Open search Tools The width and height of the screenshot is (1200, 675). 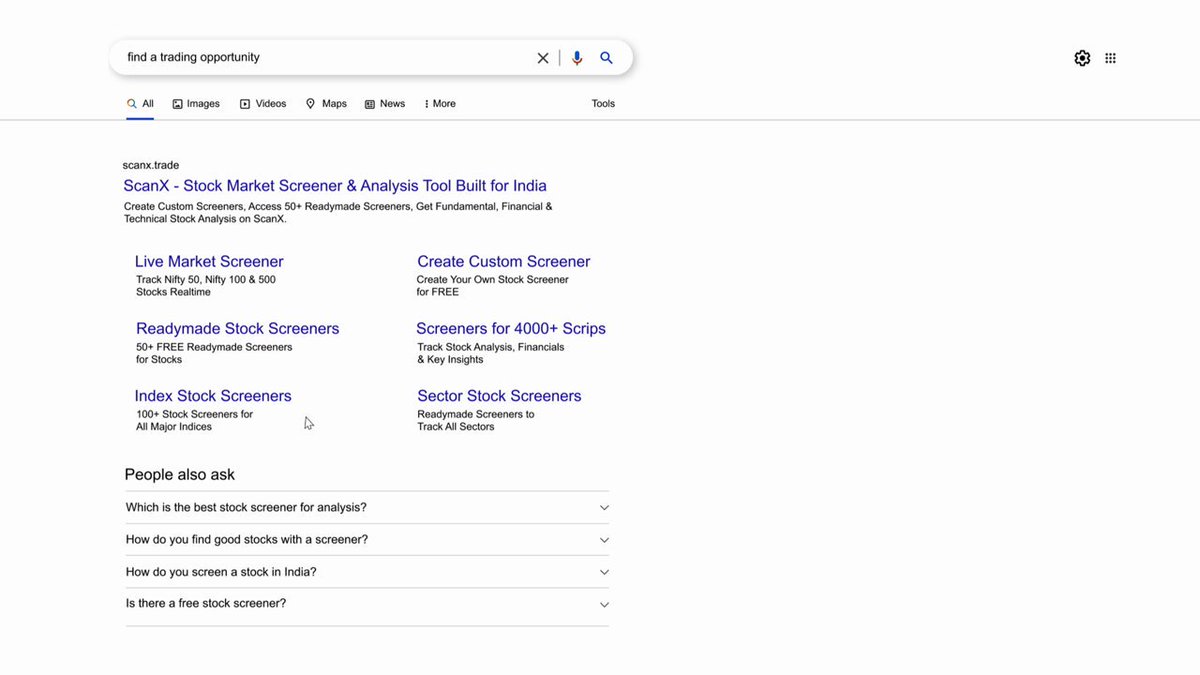point(603,104)
